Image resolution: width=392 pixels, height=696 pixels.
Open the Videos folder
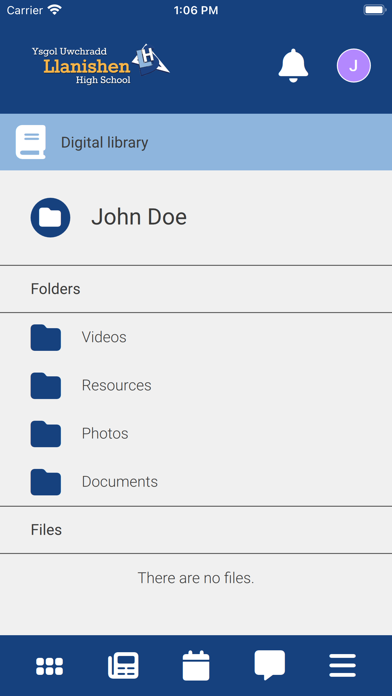pos(196,337)
